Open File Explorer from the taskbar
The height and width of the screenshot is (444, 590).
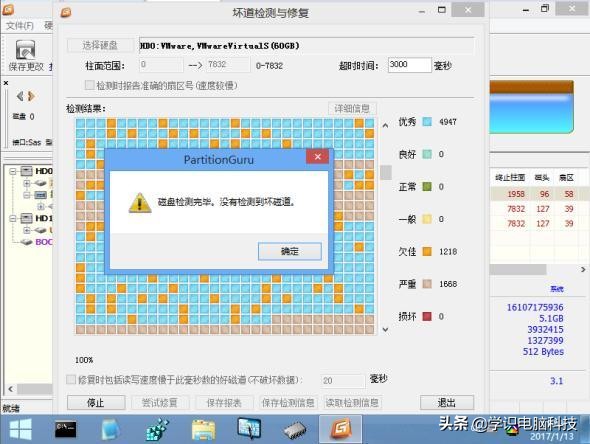pyautogui.click(x=204, y=430)
